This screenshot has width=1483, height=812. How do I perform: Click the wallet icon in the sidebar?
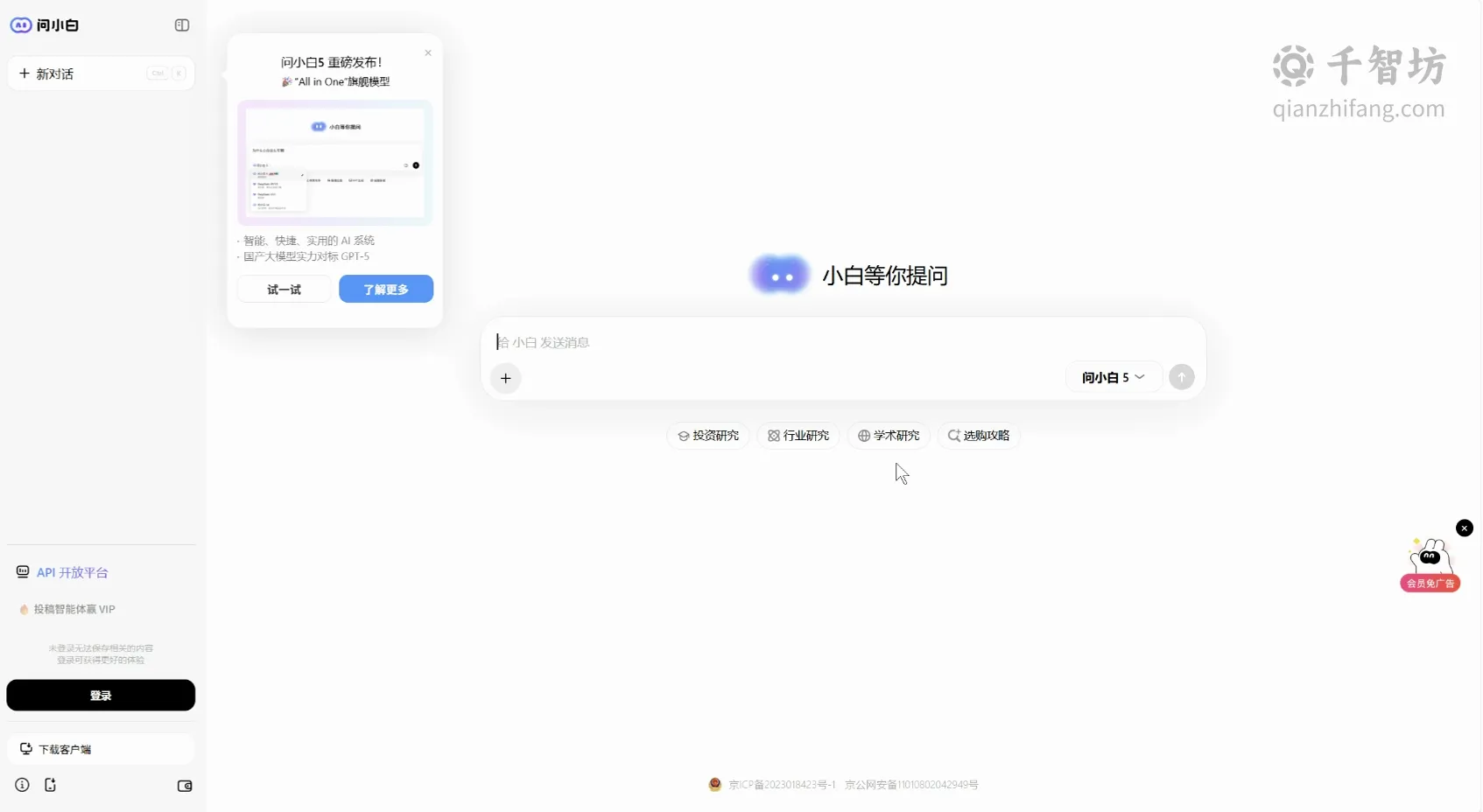[x=185, y=786]
